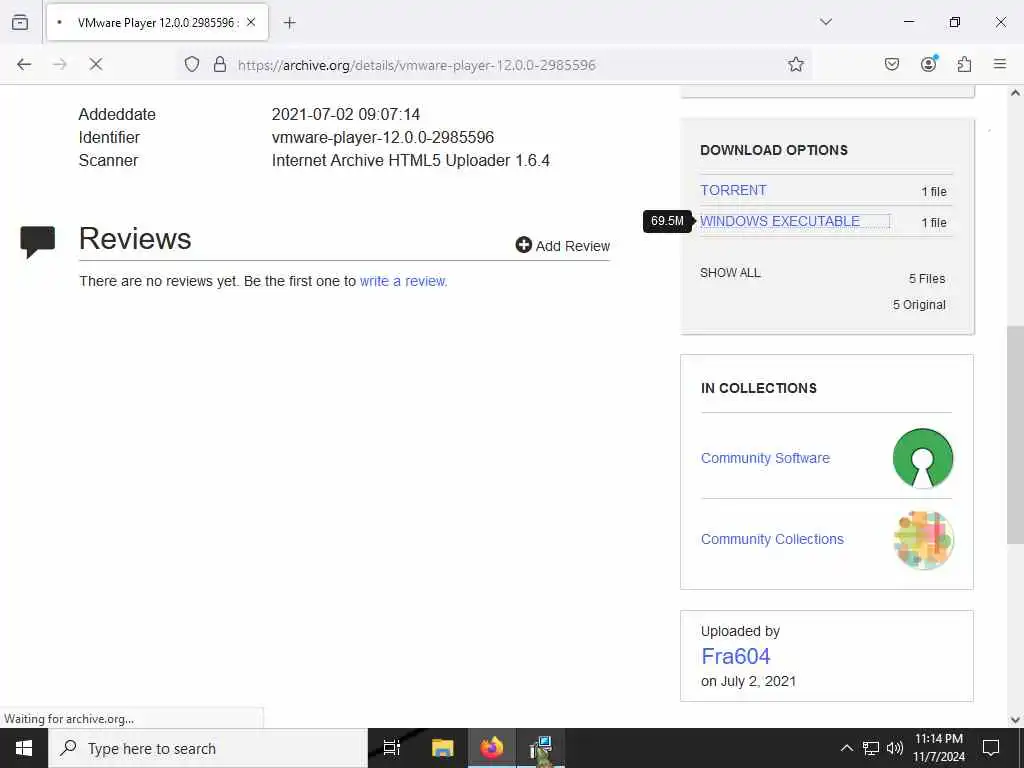Viewport: 1024px width, 768px height.
Task: Open a new browser tab
Action: tap(290, 23)
